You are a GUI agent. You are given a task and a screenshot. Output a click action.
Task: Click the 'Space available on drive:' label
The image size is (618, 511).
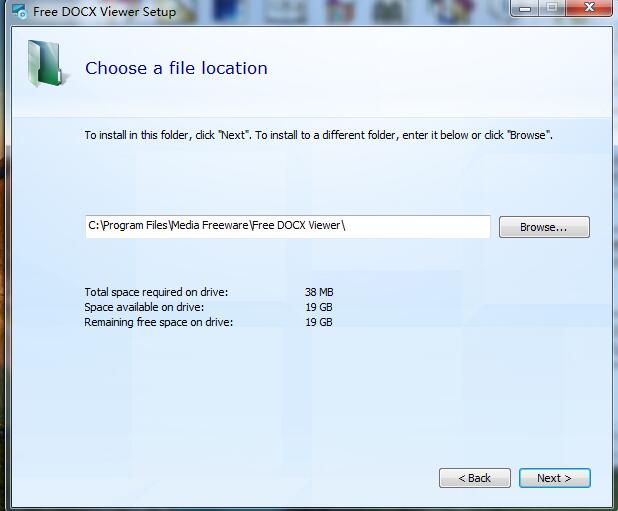tap(144, 307)
